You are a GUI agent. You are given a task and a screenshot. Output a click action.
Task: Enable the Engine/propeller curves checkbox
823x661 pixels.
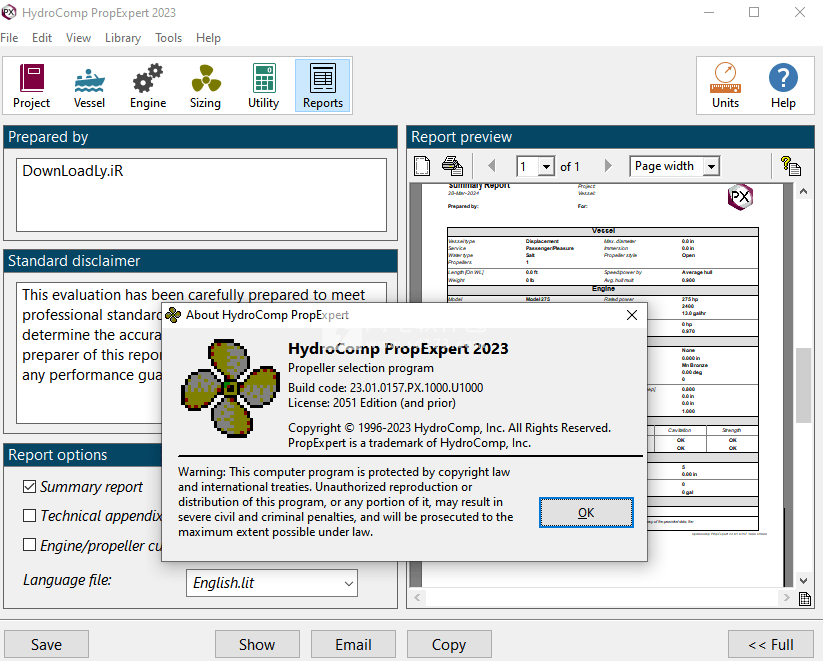pyautogui.click(x=29, y=545)
